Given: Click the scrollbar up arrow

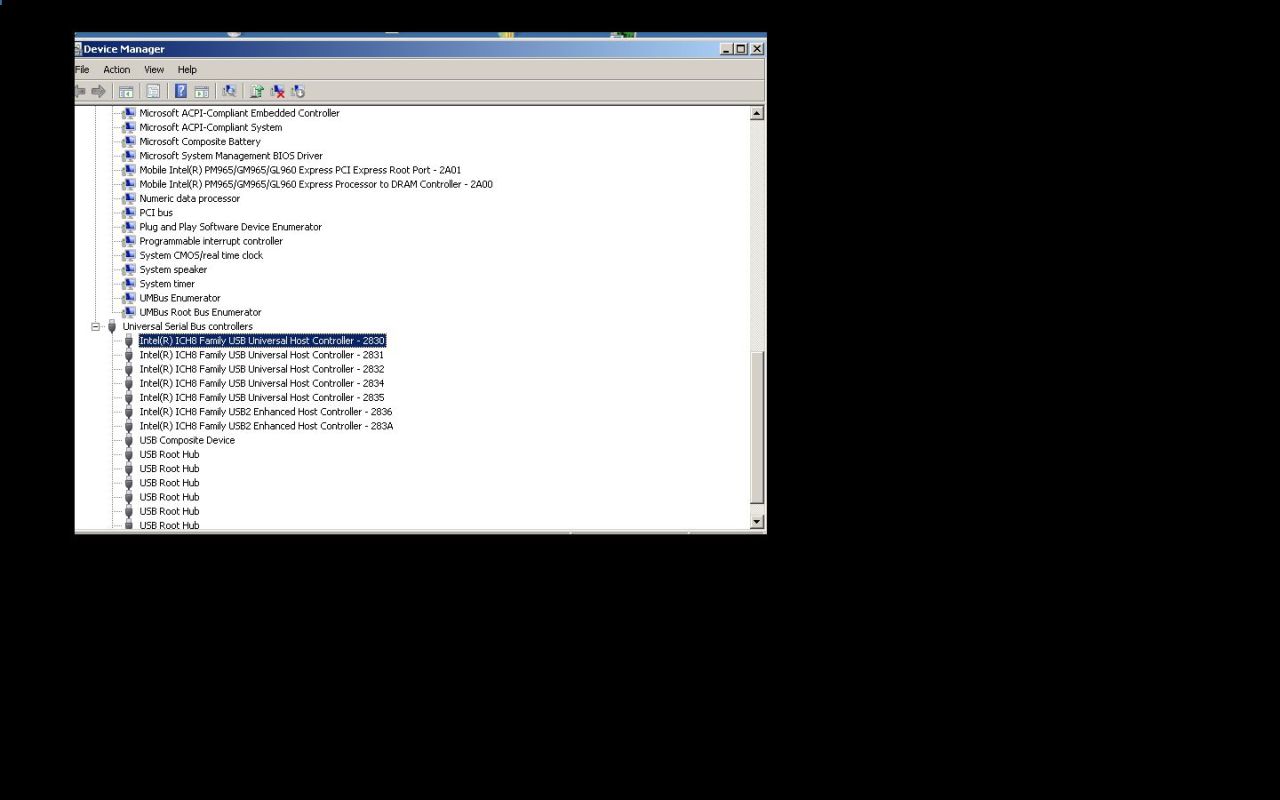Looking at the screenshot, I should tap(757, 113).
